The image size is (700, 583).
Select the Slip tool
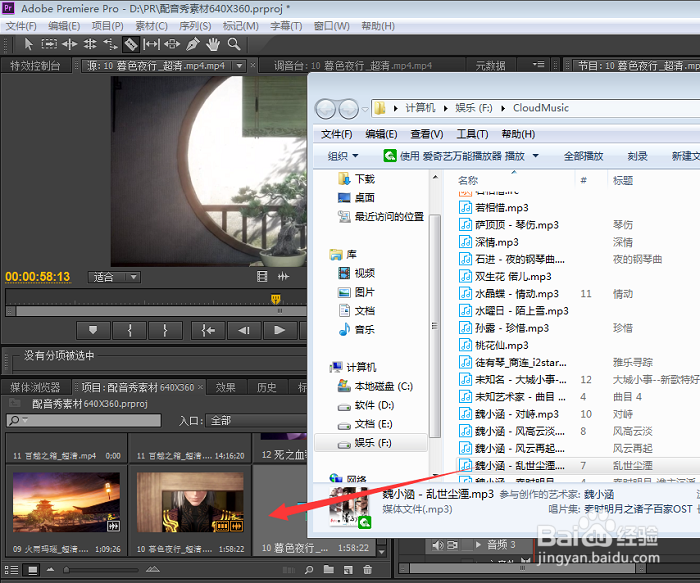click(x=151, y=44)
